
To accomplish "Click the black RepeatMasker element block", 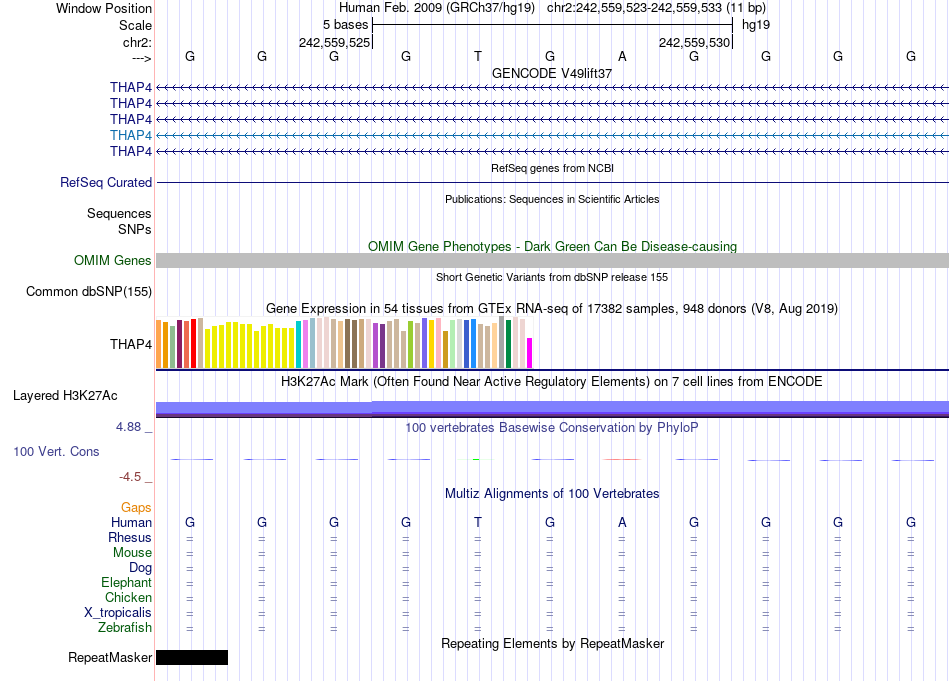I will coord(192,657).
